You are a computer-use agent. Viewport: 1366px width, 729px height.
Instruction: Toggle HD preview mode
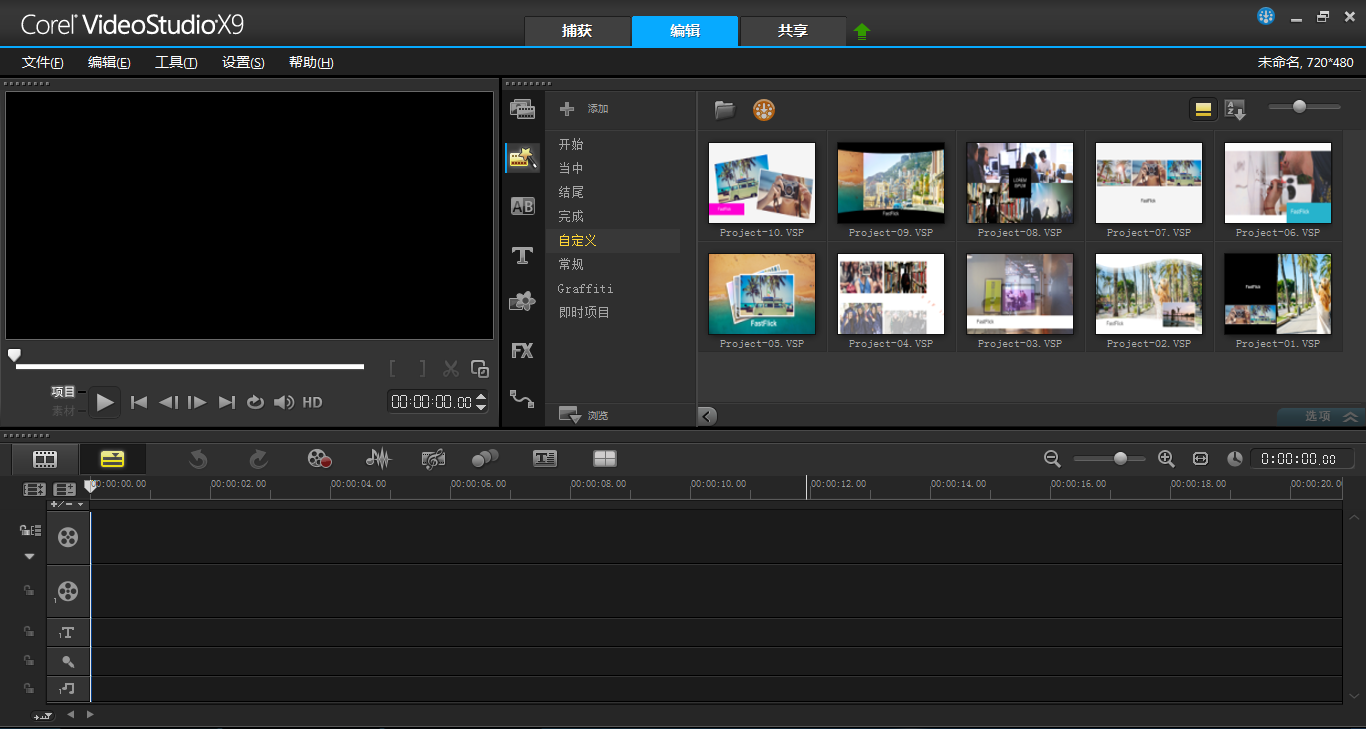pos(312,402)
